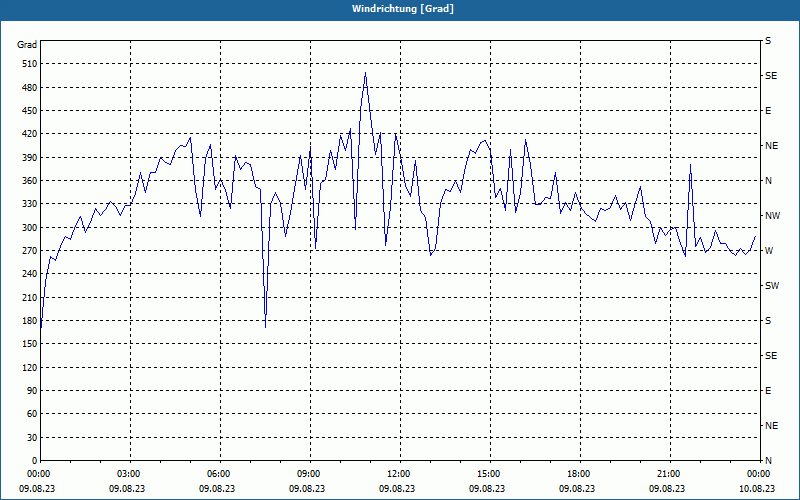Select the 360 y-axis tick label
800x500 pixels.
30,181
